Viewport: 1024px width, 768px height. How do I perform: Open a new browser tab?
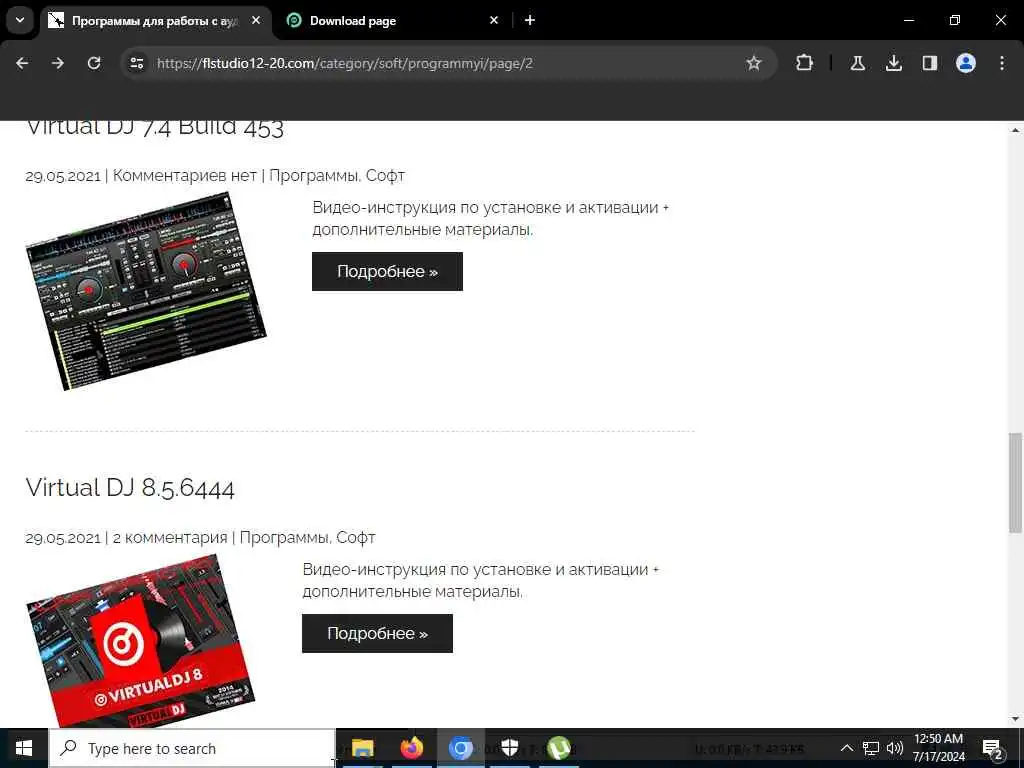(x=530, y=20)
